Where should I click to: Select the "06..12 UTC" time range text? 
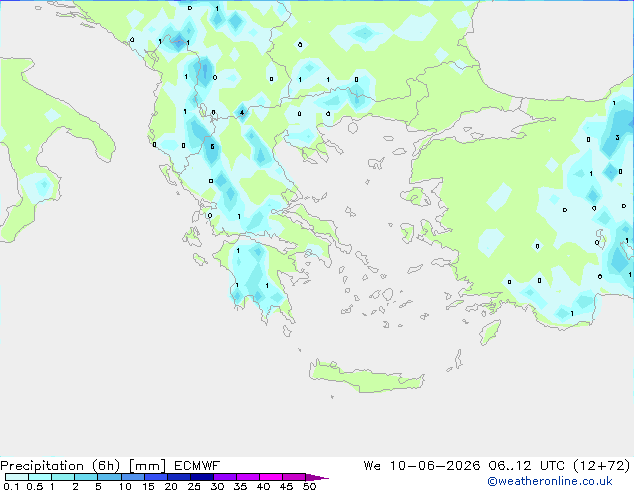click(x=527, y=466)
